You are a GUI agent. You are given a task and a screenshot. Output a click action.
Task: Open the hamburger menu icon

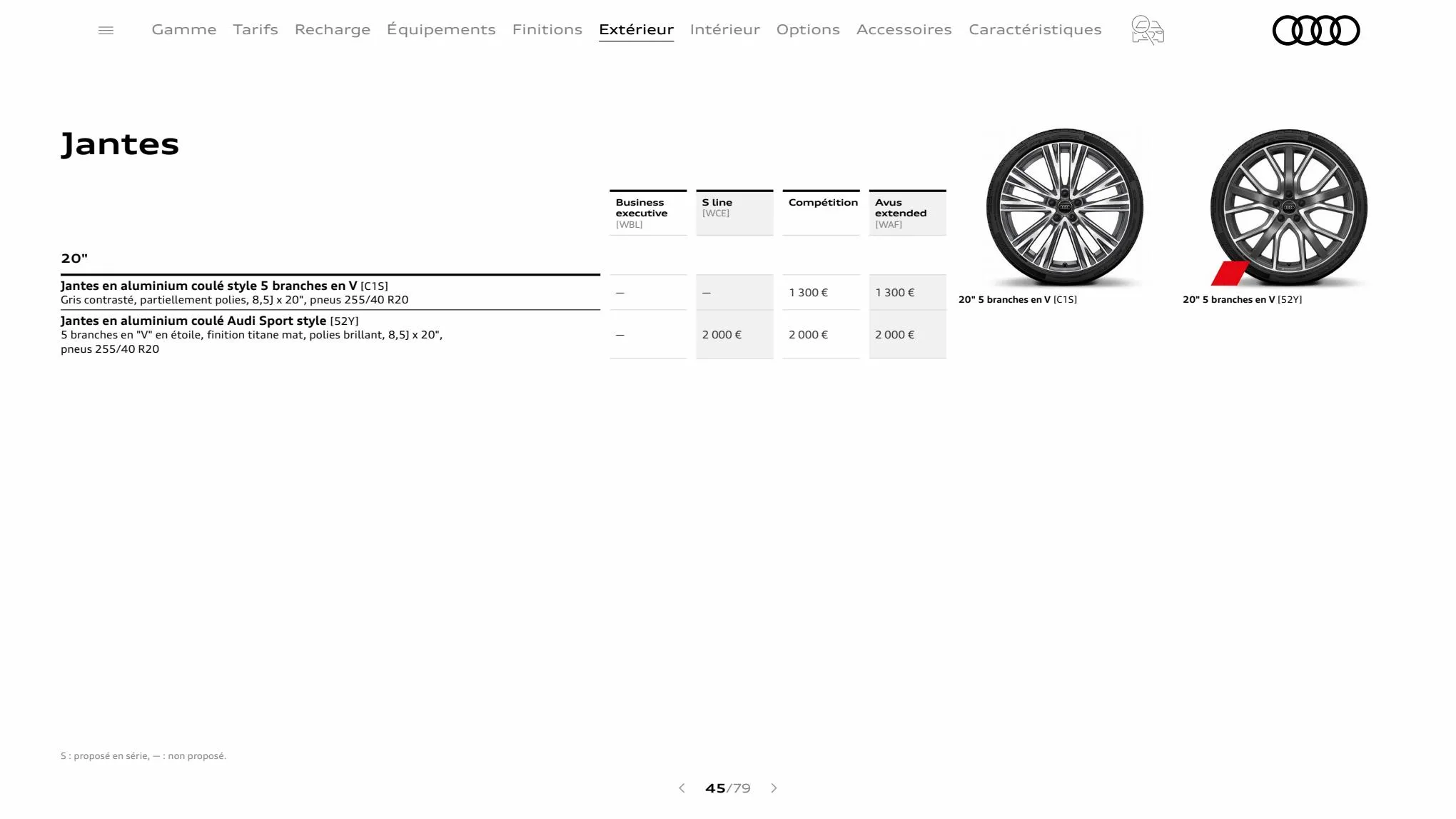[x=106, y=30]
